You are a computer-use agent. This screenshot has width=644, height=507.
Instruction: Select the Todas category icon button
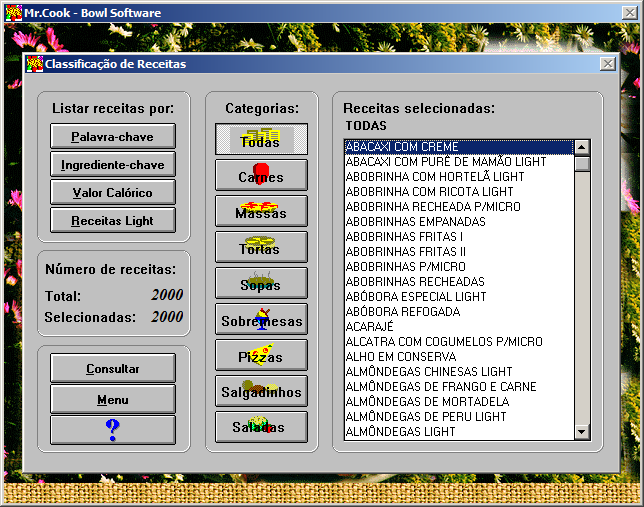261,139
